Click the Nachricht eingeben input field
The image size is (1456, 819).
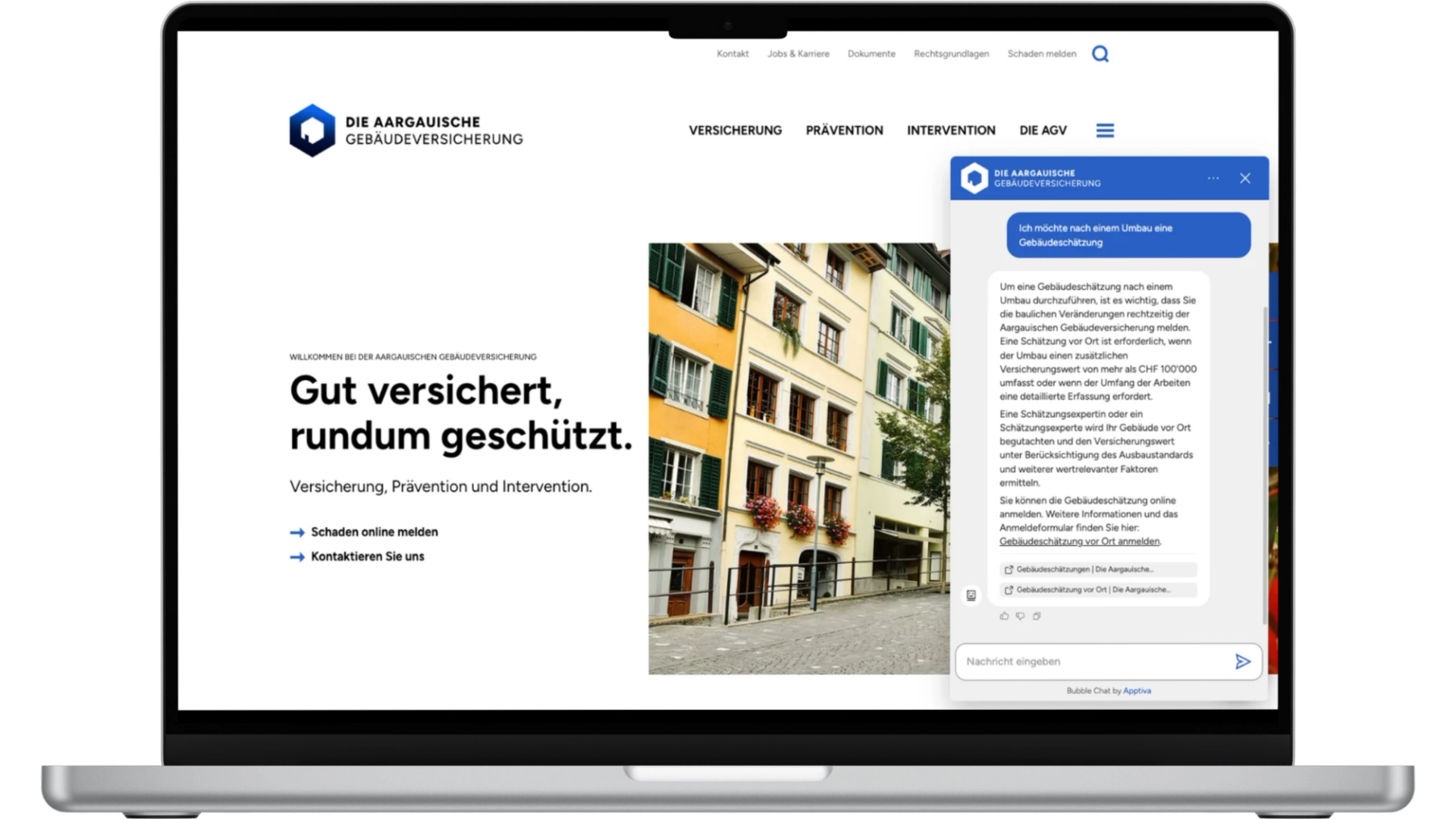[x=1092, y=662]
